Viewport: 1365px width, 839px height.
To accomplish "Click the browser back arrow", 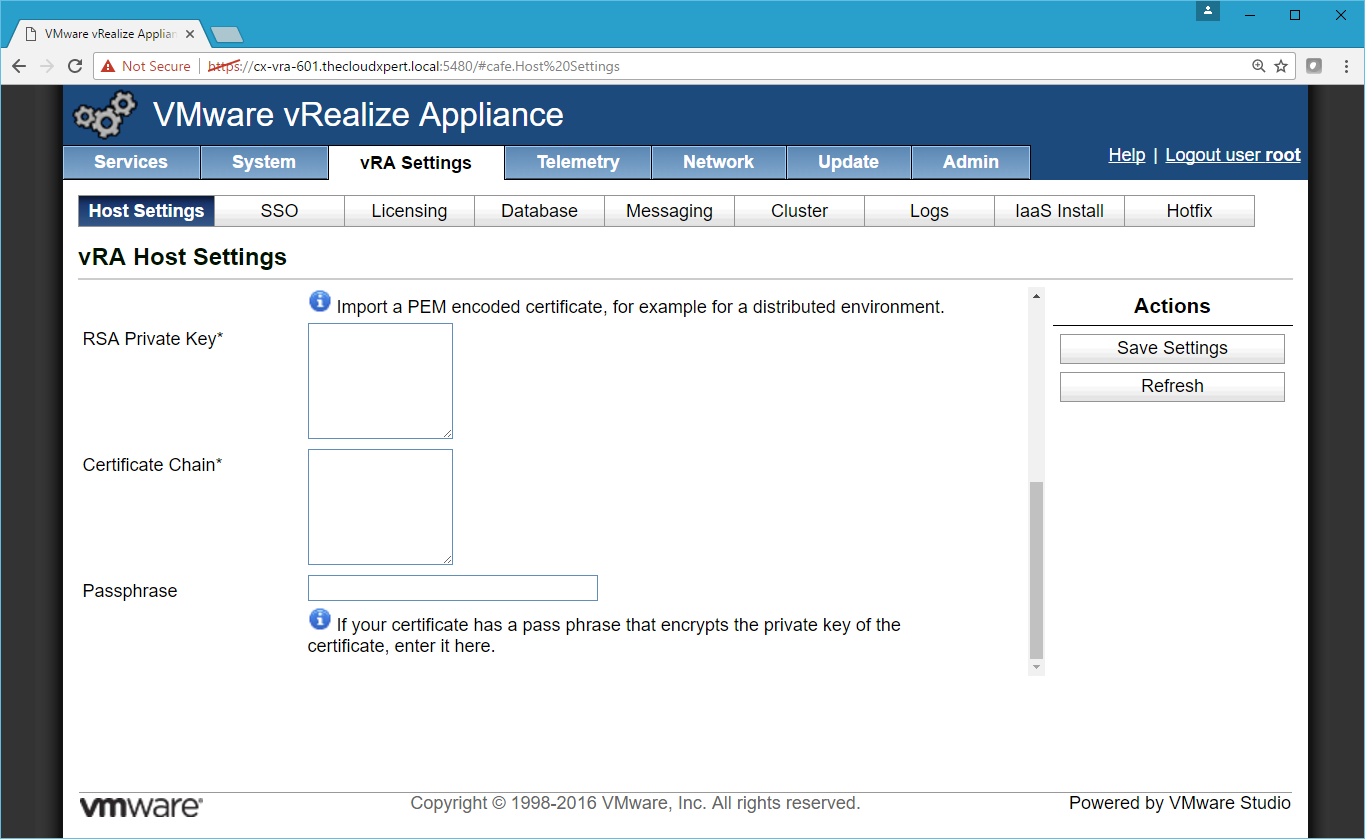I will [19, 66].
